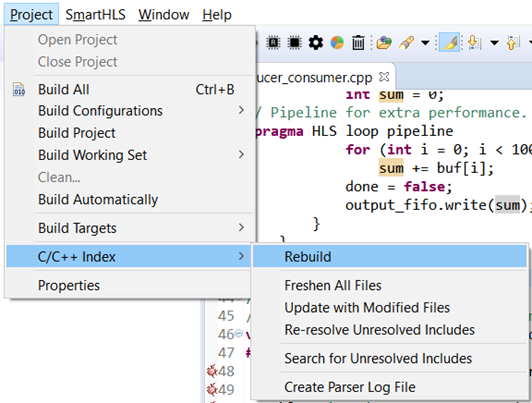Toggle the Mark Occurrences highlighter button

point(450,42)
